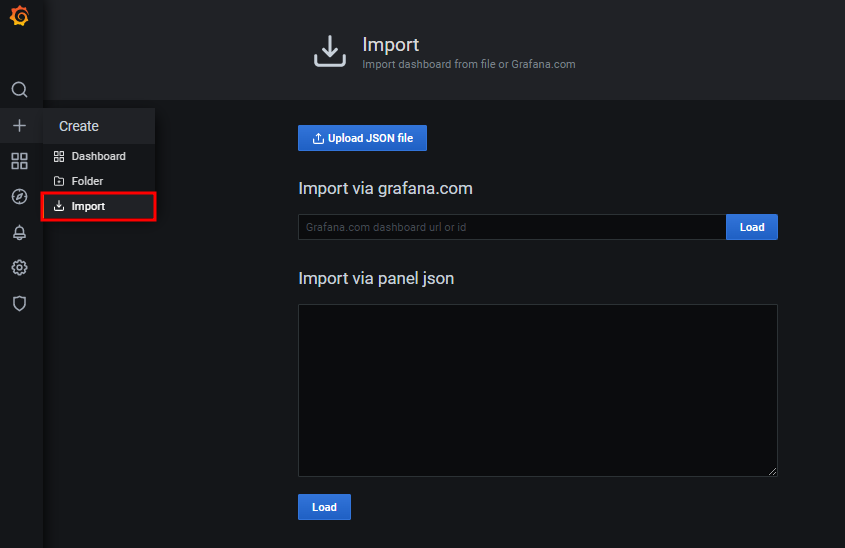Viewport: 845px width, 548px height.
Task: Click the 'Import dashboard from file or Grafana.com' subtitle
Action: click(x=469, y=64)
